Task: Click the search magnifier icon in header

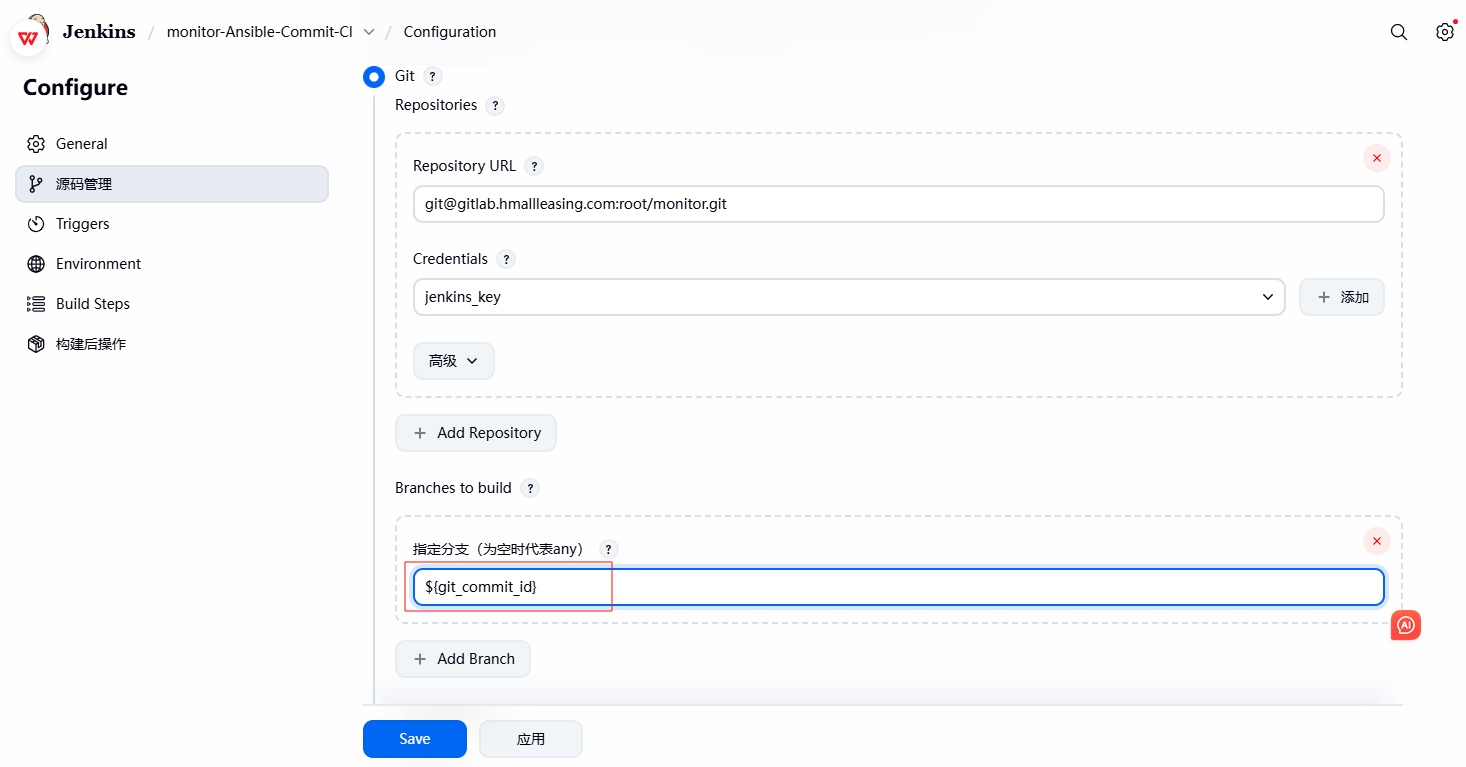Action: tap(1398, 32)
